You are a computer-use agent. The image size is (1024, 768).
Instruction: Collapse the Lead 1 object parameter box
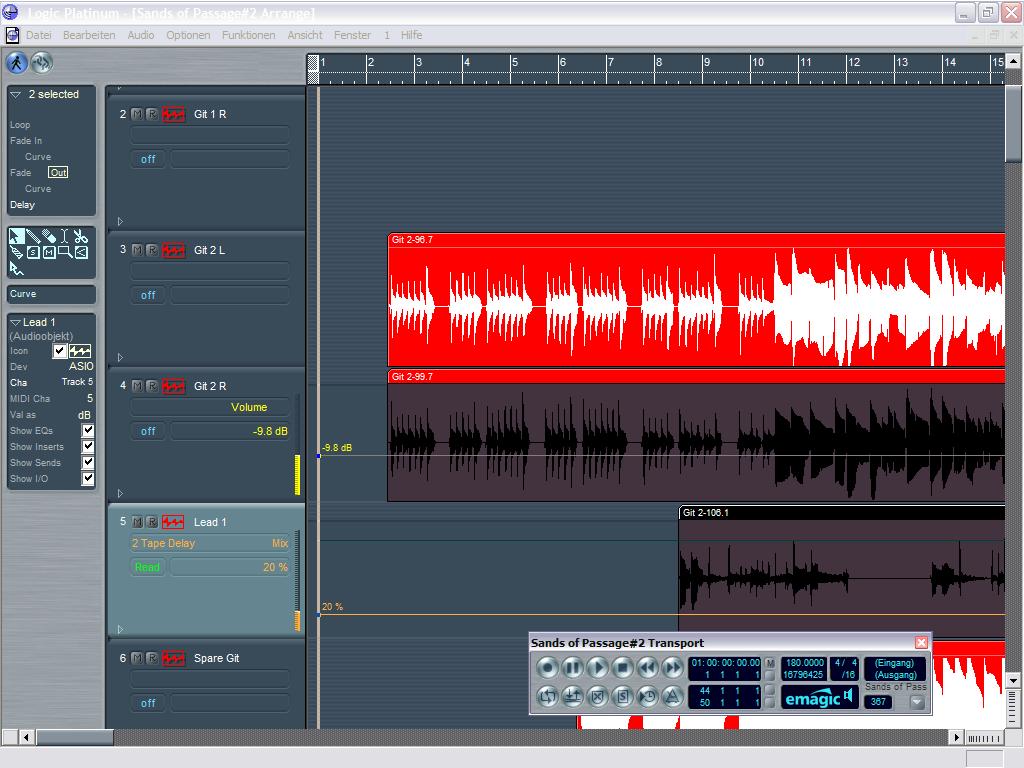click(x=16, y=323)
